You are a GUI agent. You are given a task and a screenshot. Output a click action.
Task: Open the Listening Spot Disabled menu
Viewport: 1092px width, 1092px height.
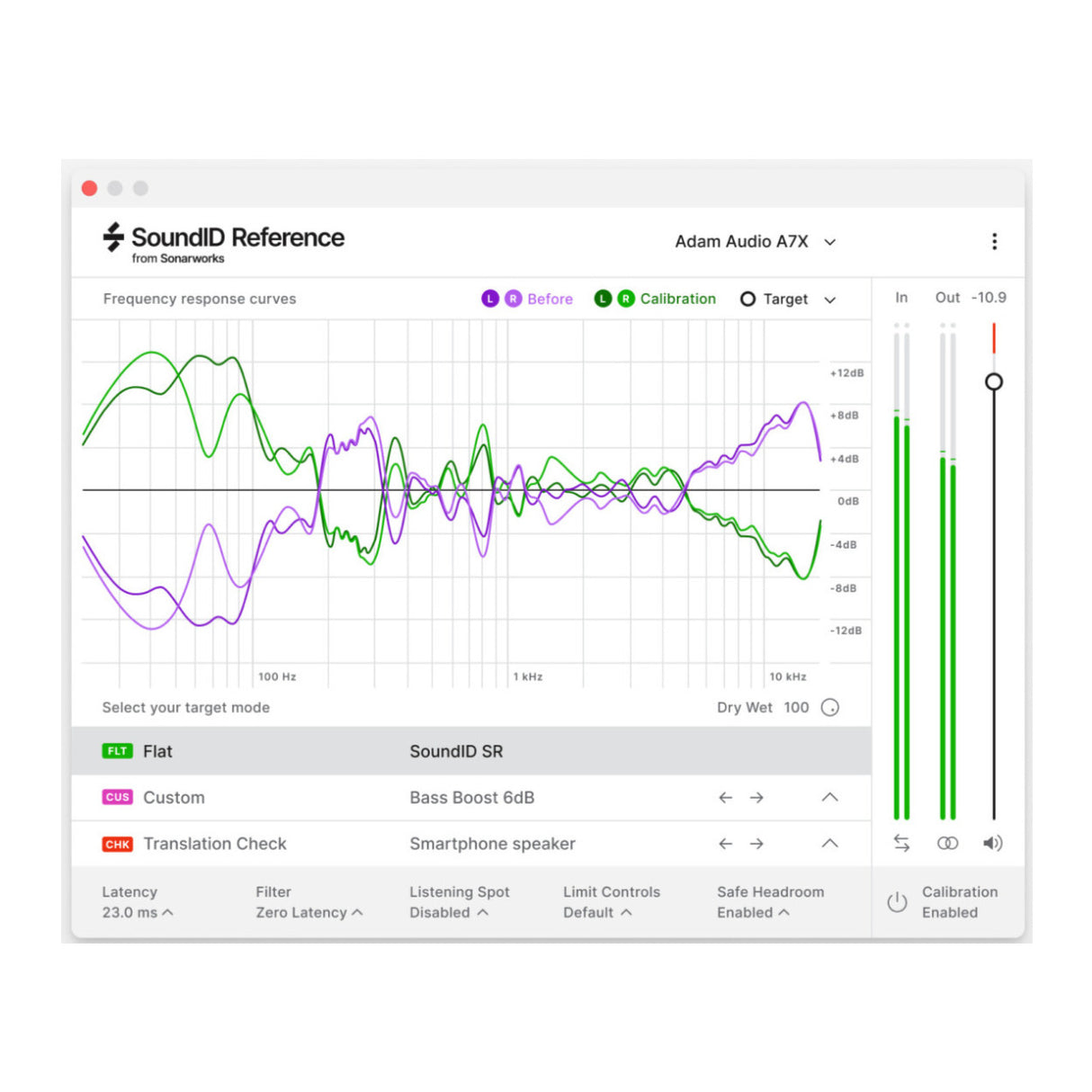point(460,902)
